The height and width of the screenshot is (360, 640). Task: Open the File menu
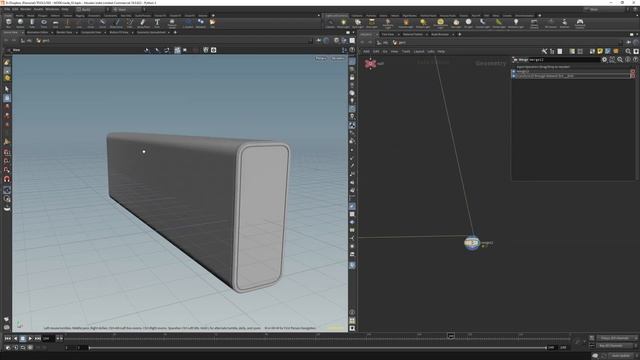click(7, 9)
